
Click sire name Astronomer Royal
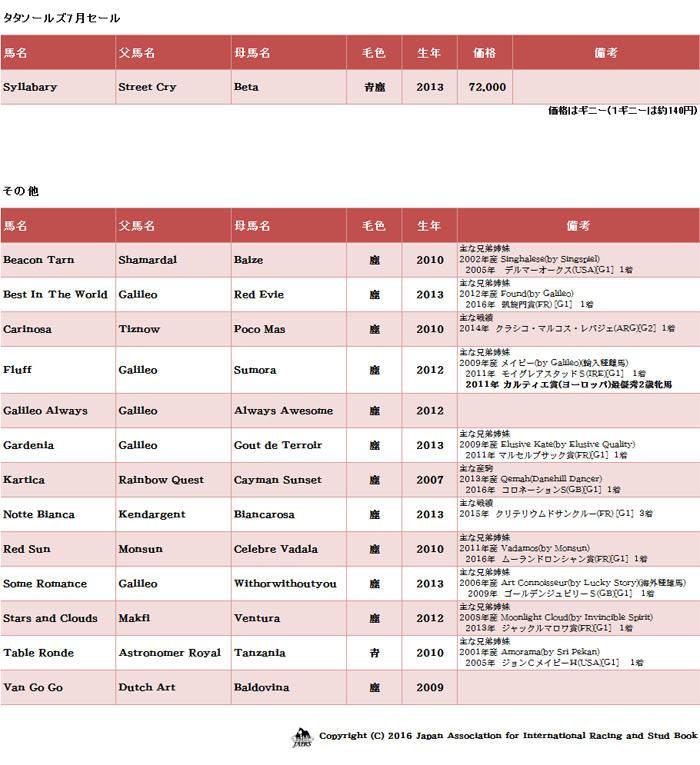point(170,653)
